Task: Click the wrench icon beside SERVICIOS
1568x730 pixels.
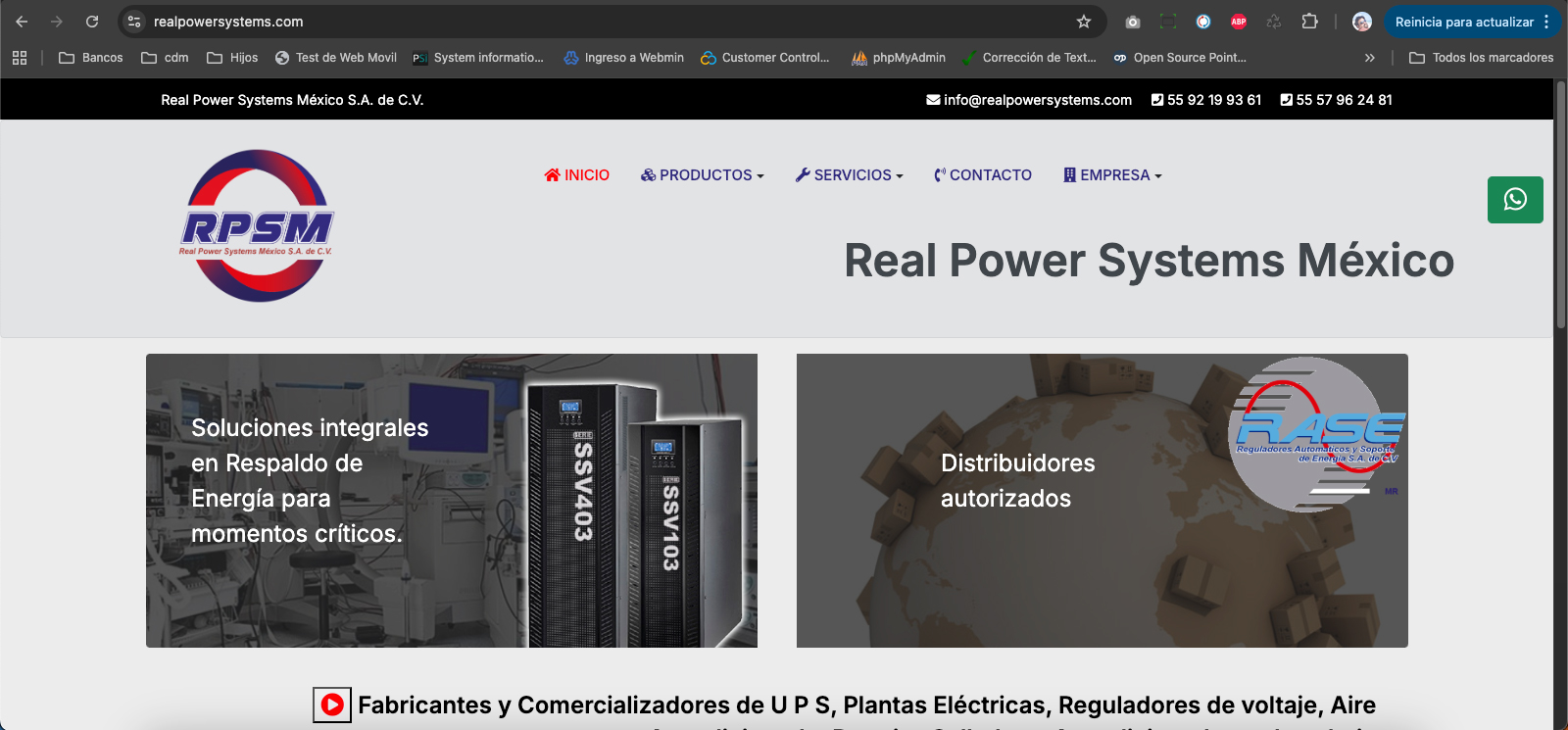Action: tap(803, 174)
